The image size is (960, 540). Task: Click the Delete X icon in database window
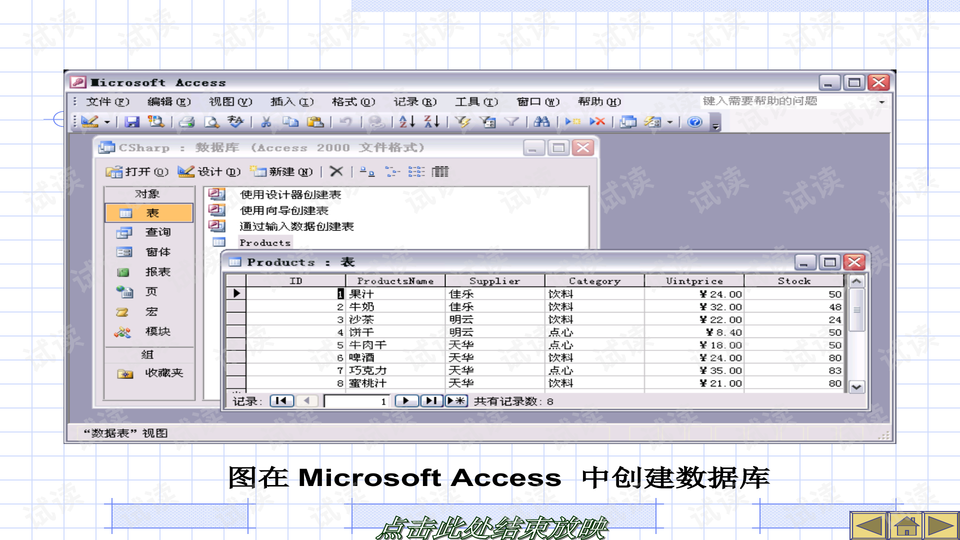coord(336,172)
